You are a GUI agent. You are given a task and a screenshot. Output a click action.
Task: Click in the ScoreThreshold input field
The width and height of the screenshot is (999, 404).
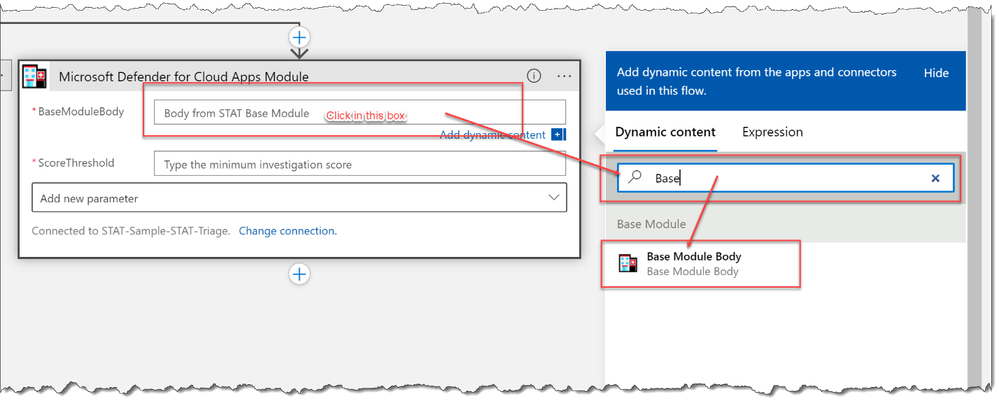pyautogui.click(x=359, y=164)
